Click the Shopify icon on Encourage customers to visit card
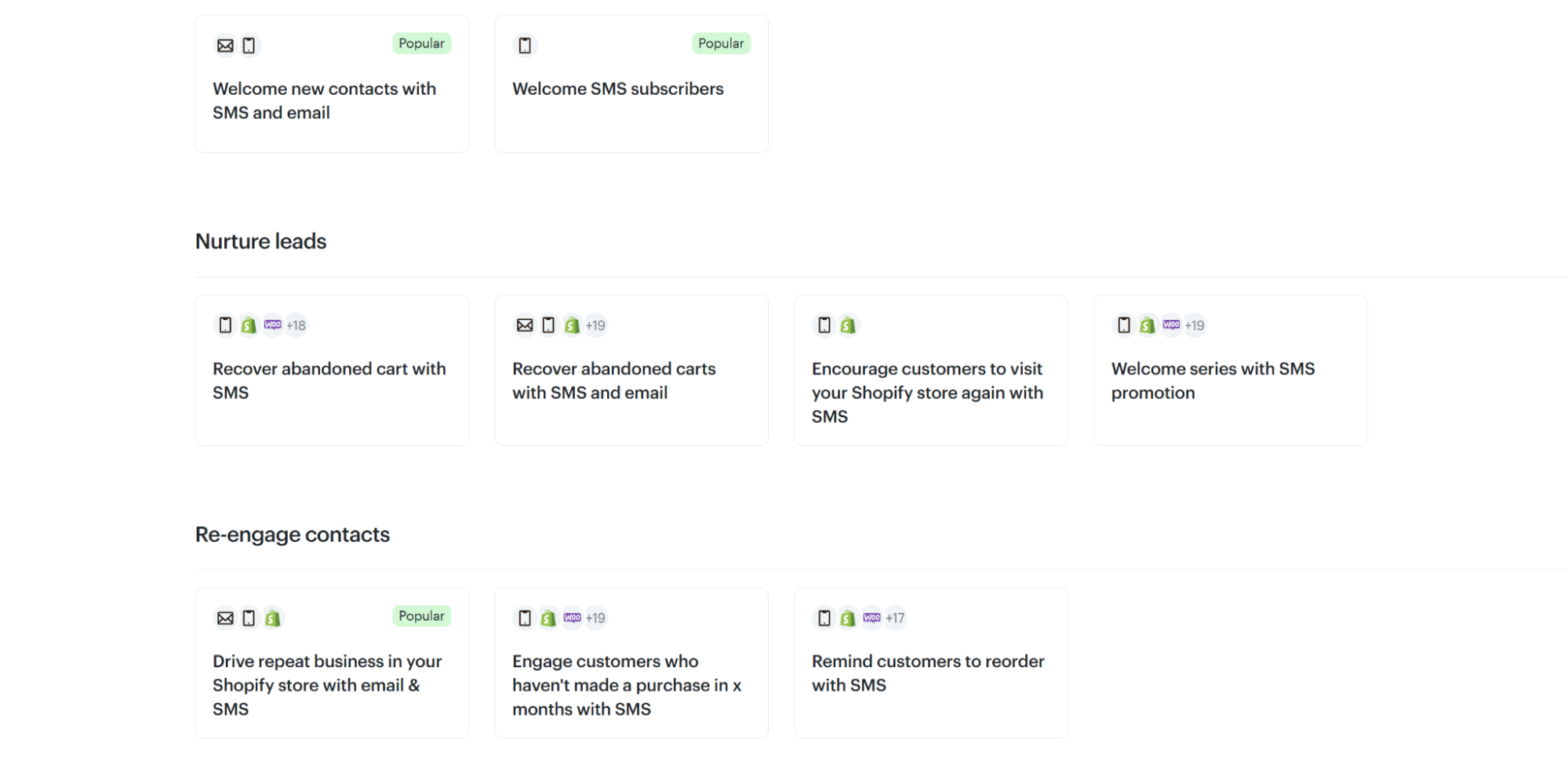 [847, 324]
